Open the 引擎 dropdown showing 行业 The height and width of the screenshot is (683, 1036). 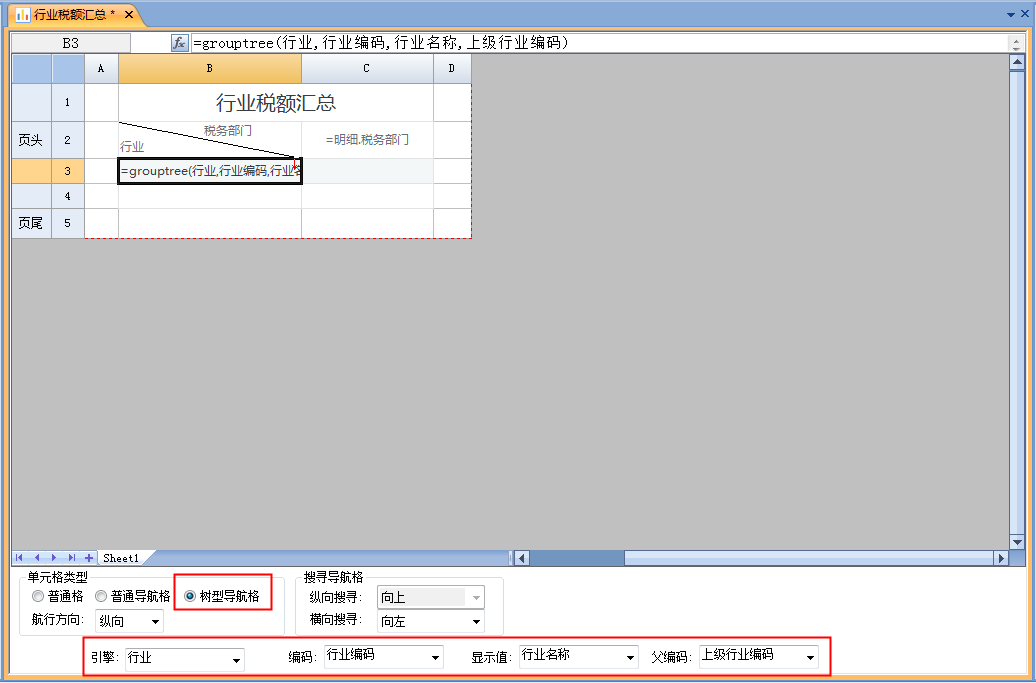(x=183, y=658)
